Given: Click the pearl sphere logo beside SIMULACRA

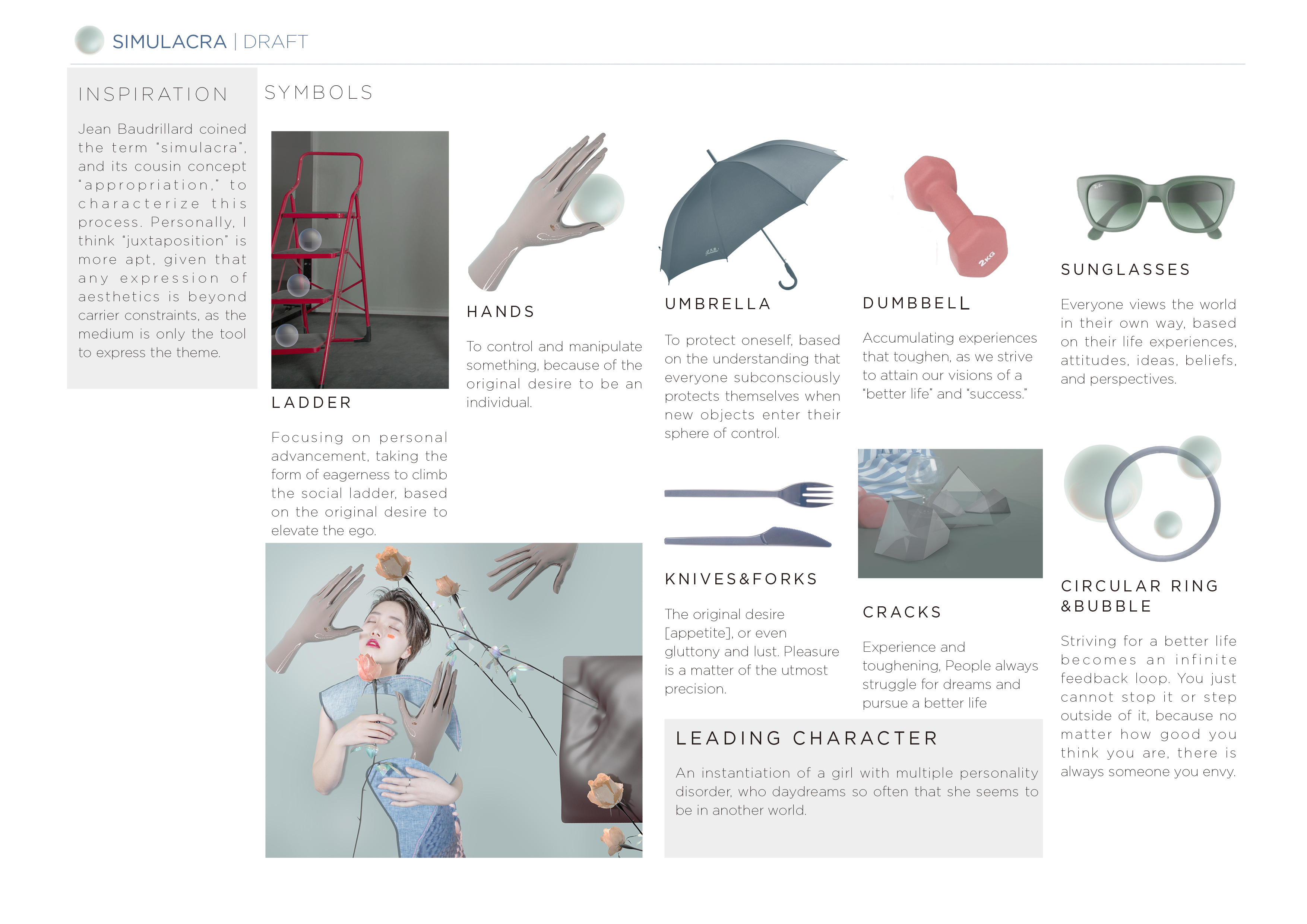Looking at the screenshot, I should [x=89, y=40].
